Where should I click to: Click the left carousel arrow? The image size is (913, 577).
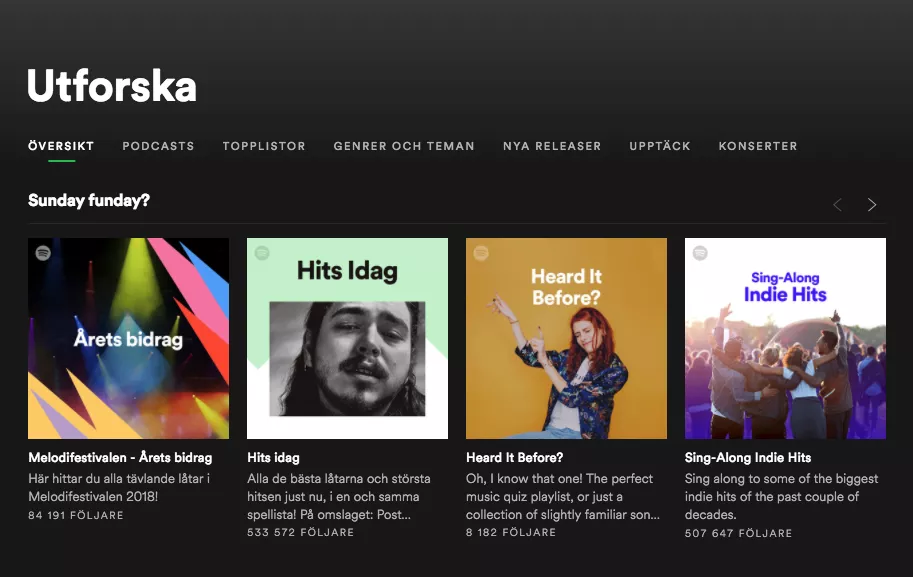pyautogui.click(x=837, y=204)
